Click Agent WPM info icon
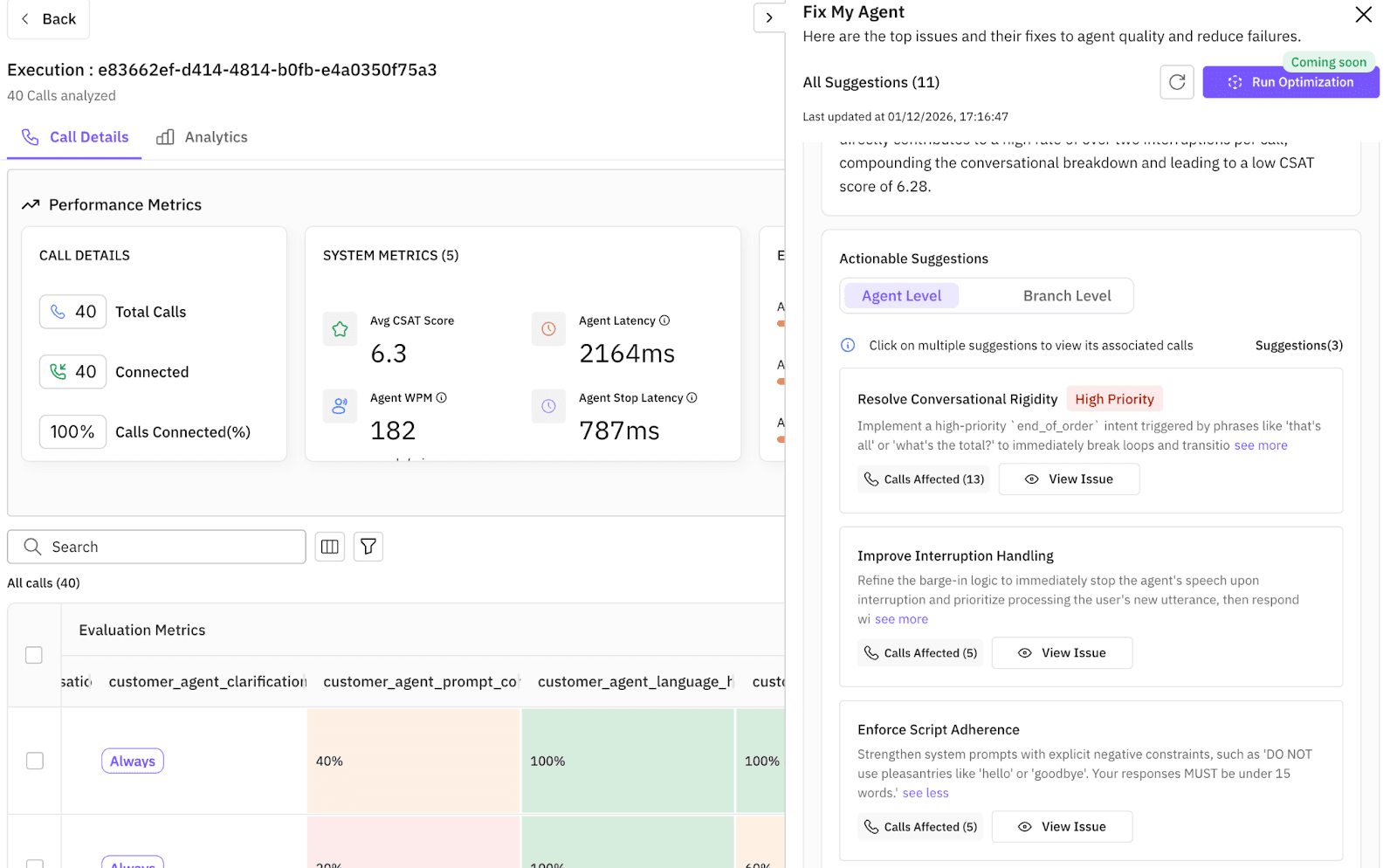The image size is (1397, 868). pos(442,397)
